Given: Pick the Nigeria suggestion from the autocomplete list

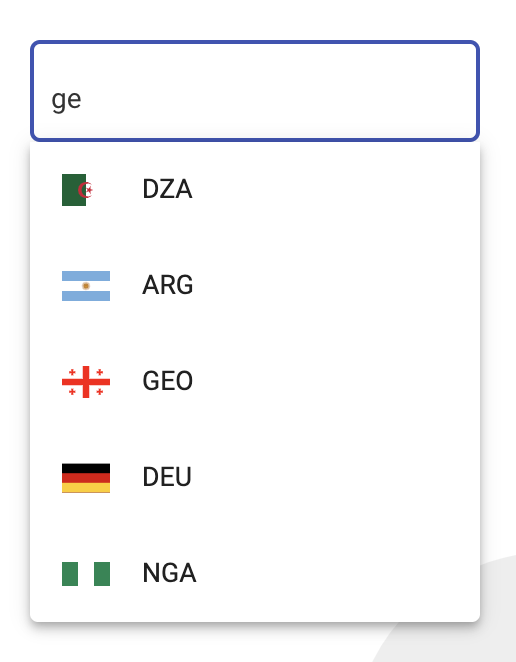Looking at the screenshot, I should [x=255, y=574].
